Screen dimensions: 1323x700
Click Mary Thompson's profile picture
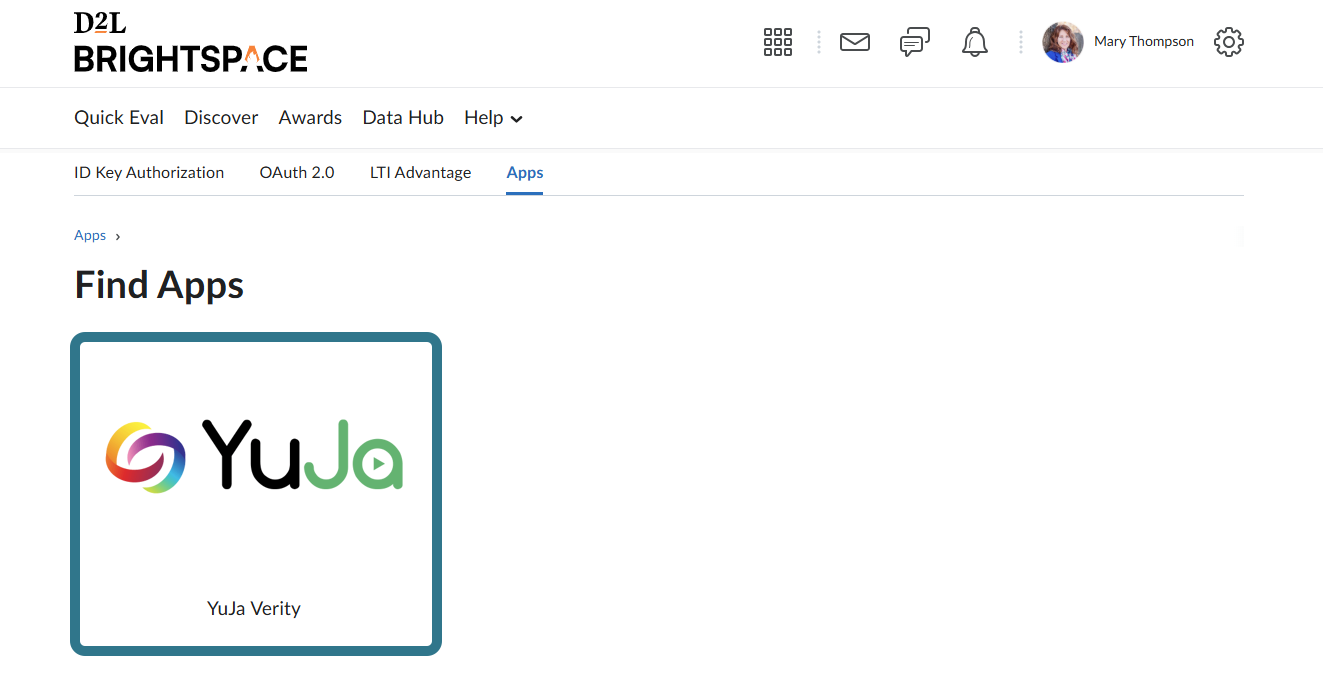coord(1063,42)
